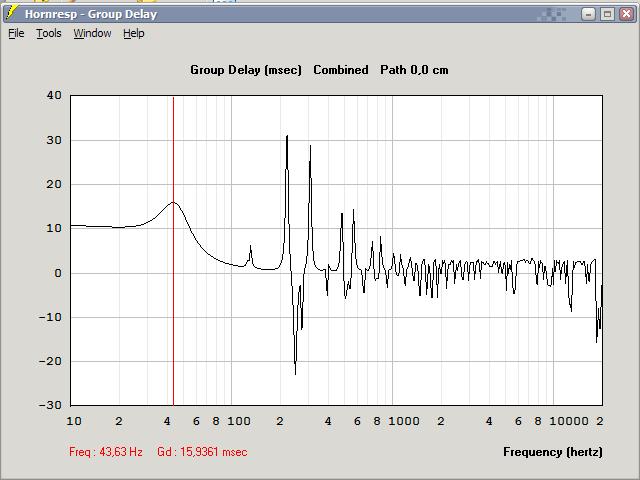Minimize the Hornresp Group Delay window
This screenshot has height=480, width=640.
(588, 14)
